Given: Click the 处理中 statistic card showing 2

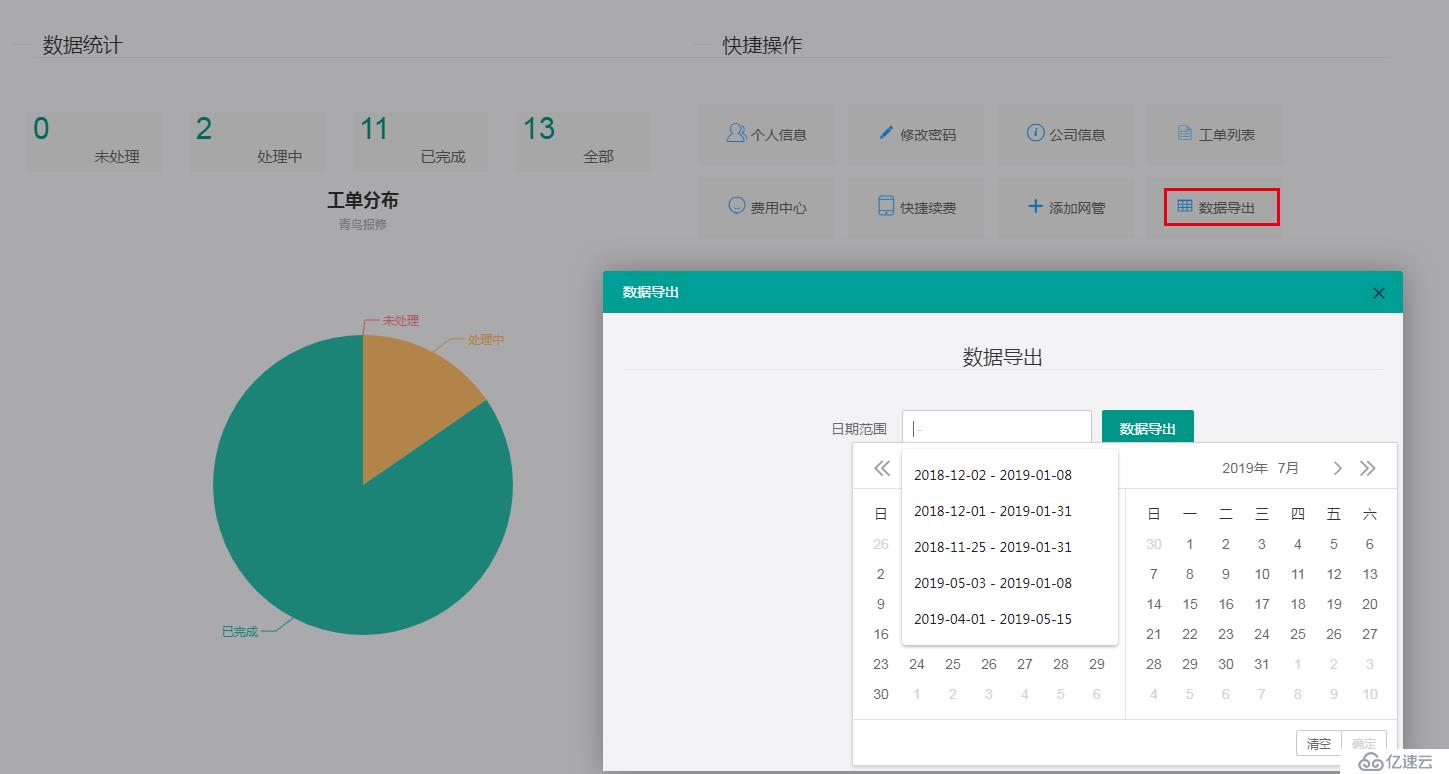Looking at the screenshot, I should point(257,142).
